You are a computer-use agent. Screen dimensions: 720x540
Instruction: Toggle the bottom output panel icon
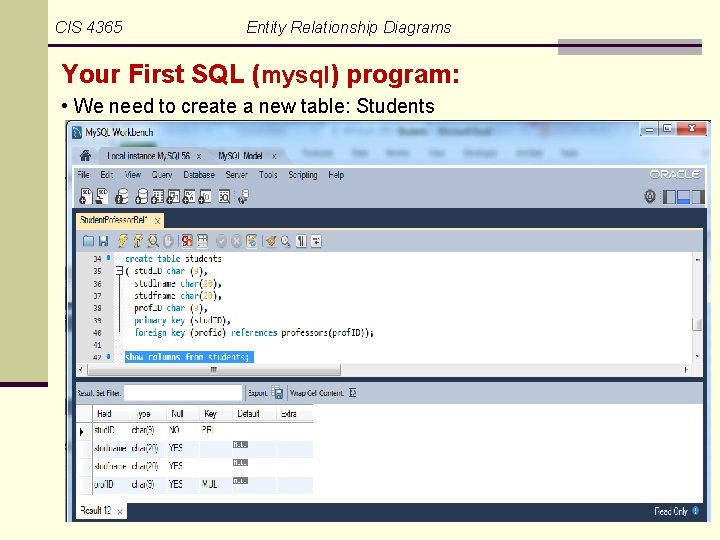click(683, 197)
